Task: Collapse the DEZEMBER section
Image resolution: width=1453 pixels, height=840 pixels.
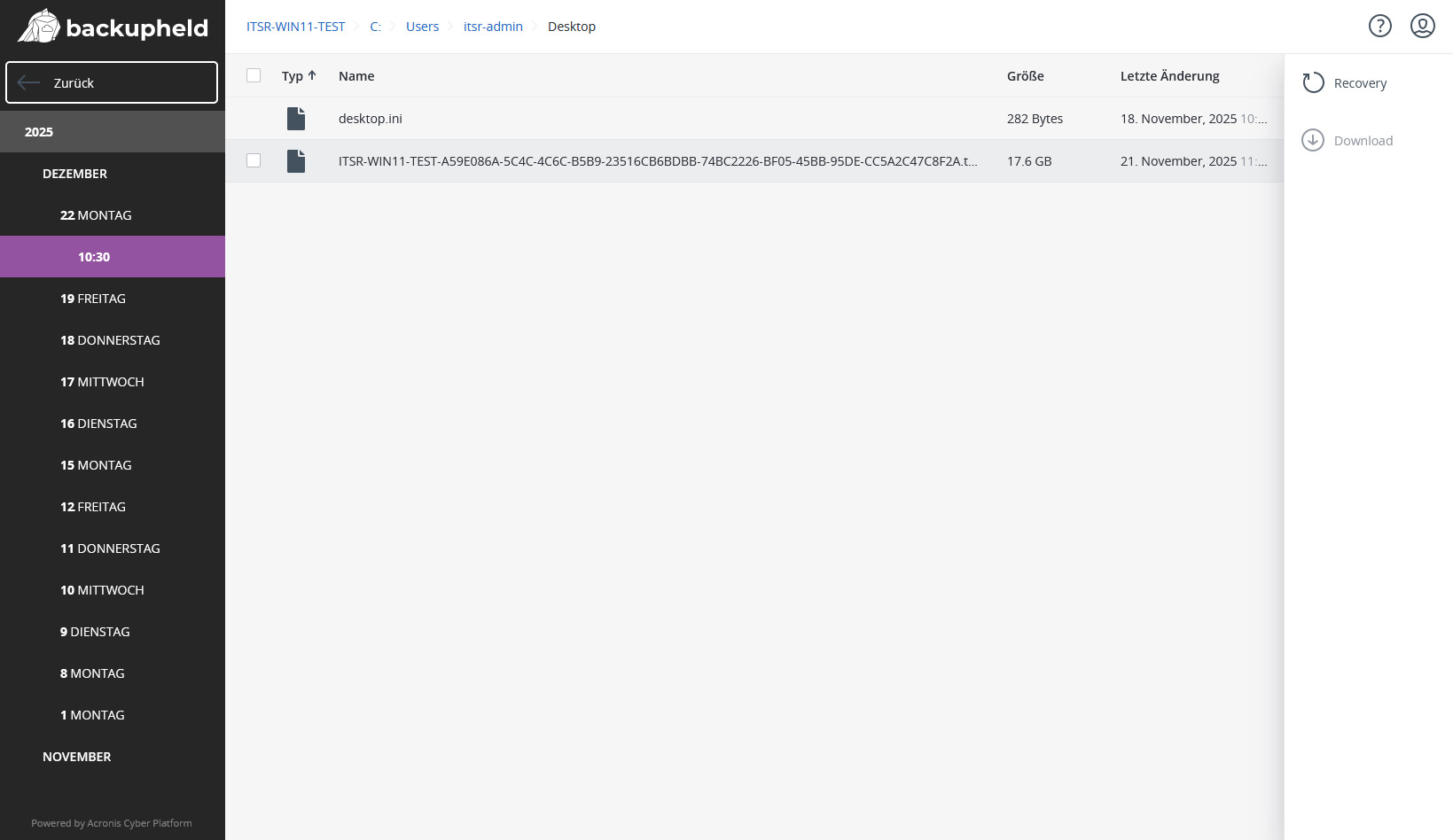Action: [75, 174]
